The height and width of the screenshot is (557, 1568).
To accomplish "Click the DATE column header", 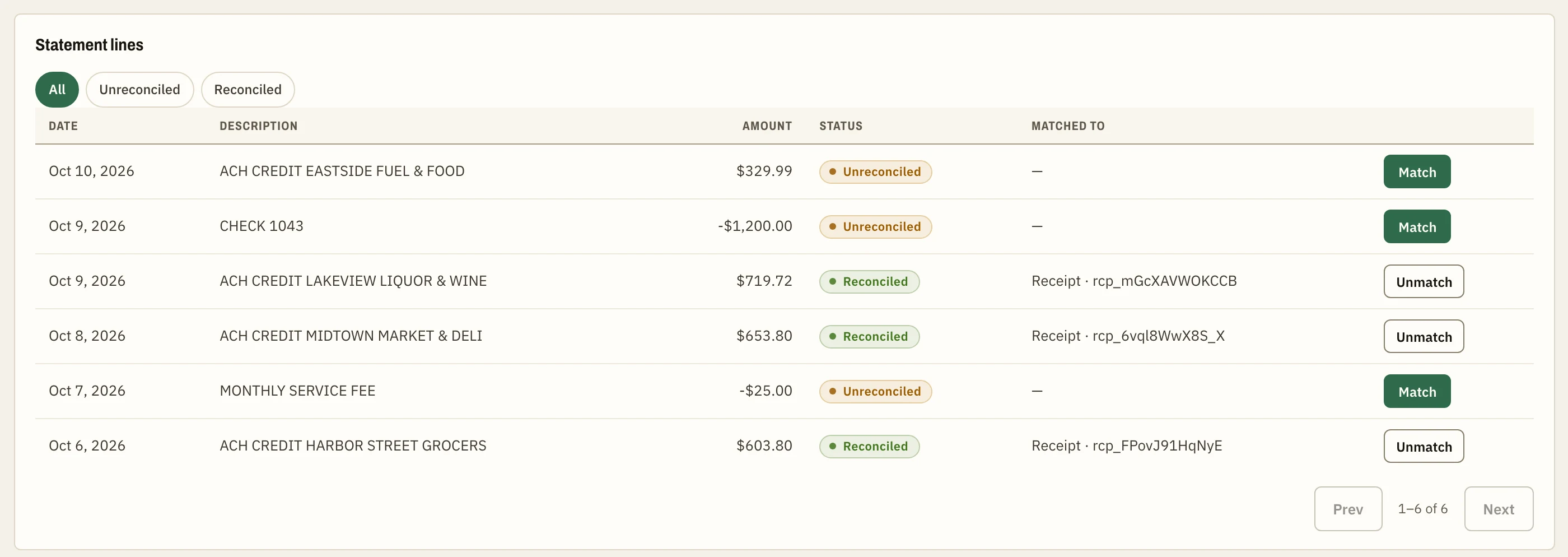I will click(63, 126).
